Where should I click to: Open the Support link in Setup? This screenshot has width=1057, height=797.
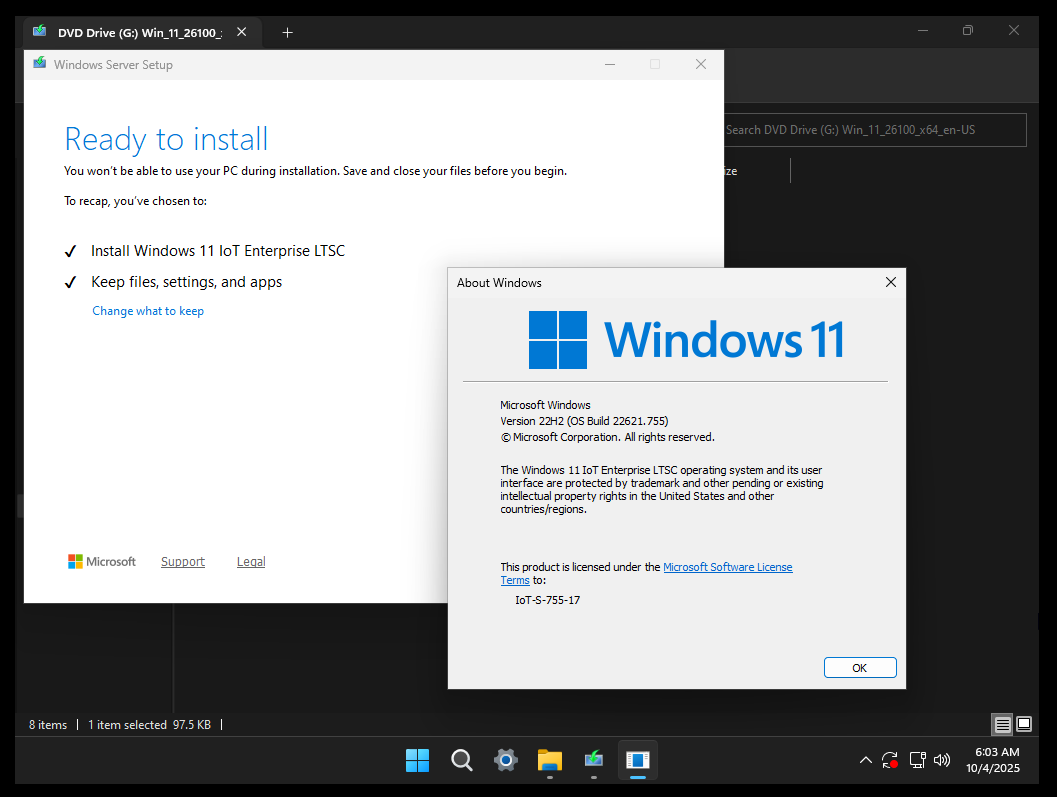183,562
